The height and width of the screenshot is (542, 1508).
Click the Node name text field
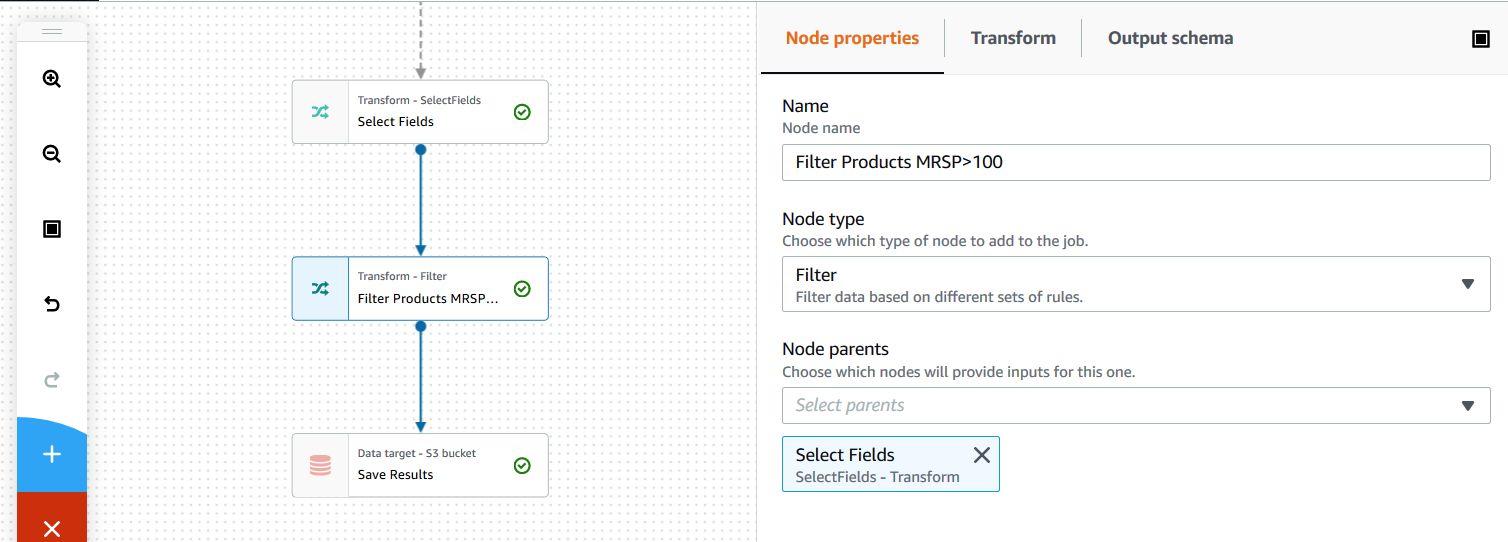coord(1136,162)
